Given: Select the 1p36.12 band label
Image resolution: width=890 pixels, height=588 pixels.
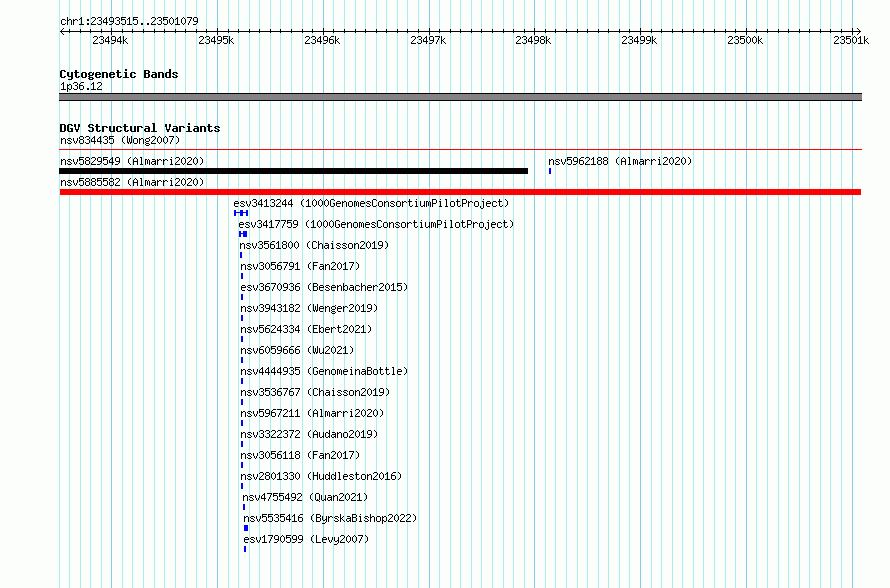Looking at the screenshot, I should click(x=81, y=86).
